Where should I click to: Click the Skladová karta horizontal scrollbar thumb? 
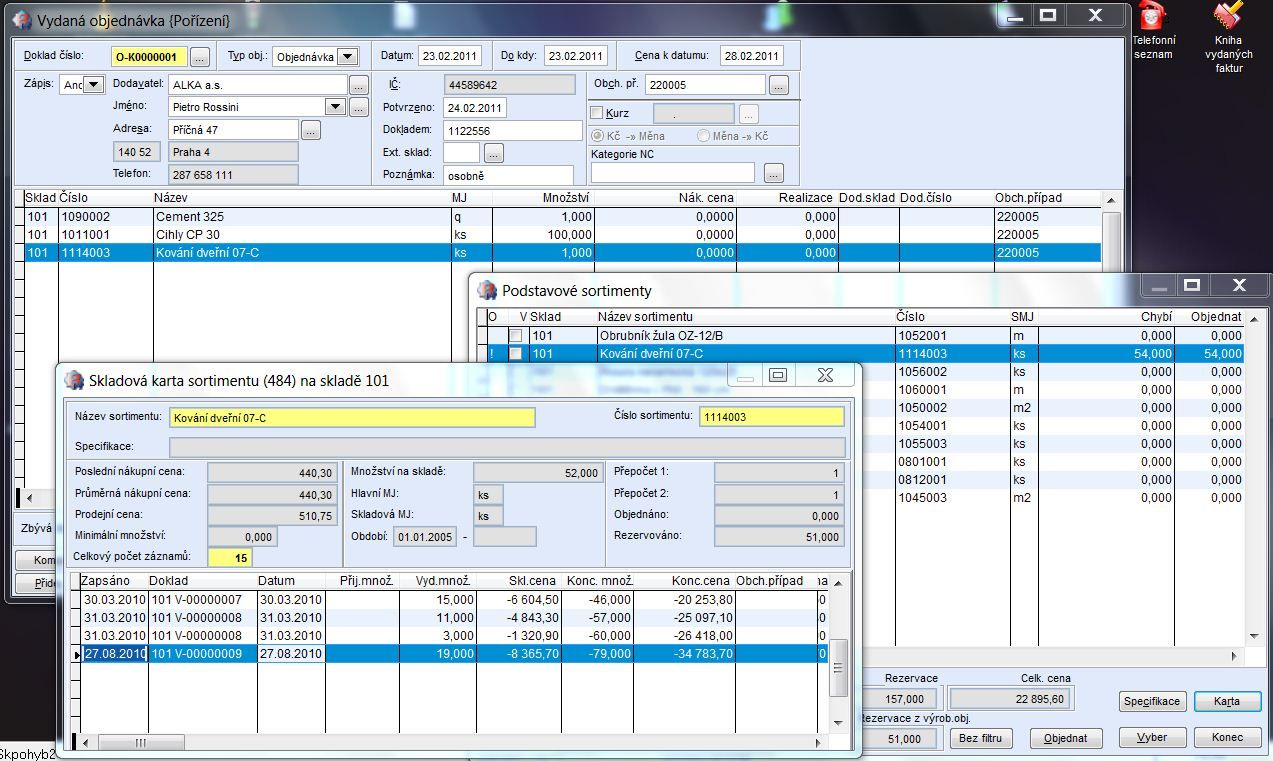point(139,743)
